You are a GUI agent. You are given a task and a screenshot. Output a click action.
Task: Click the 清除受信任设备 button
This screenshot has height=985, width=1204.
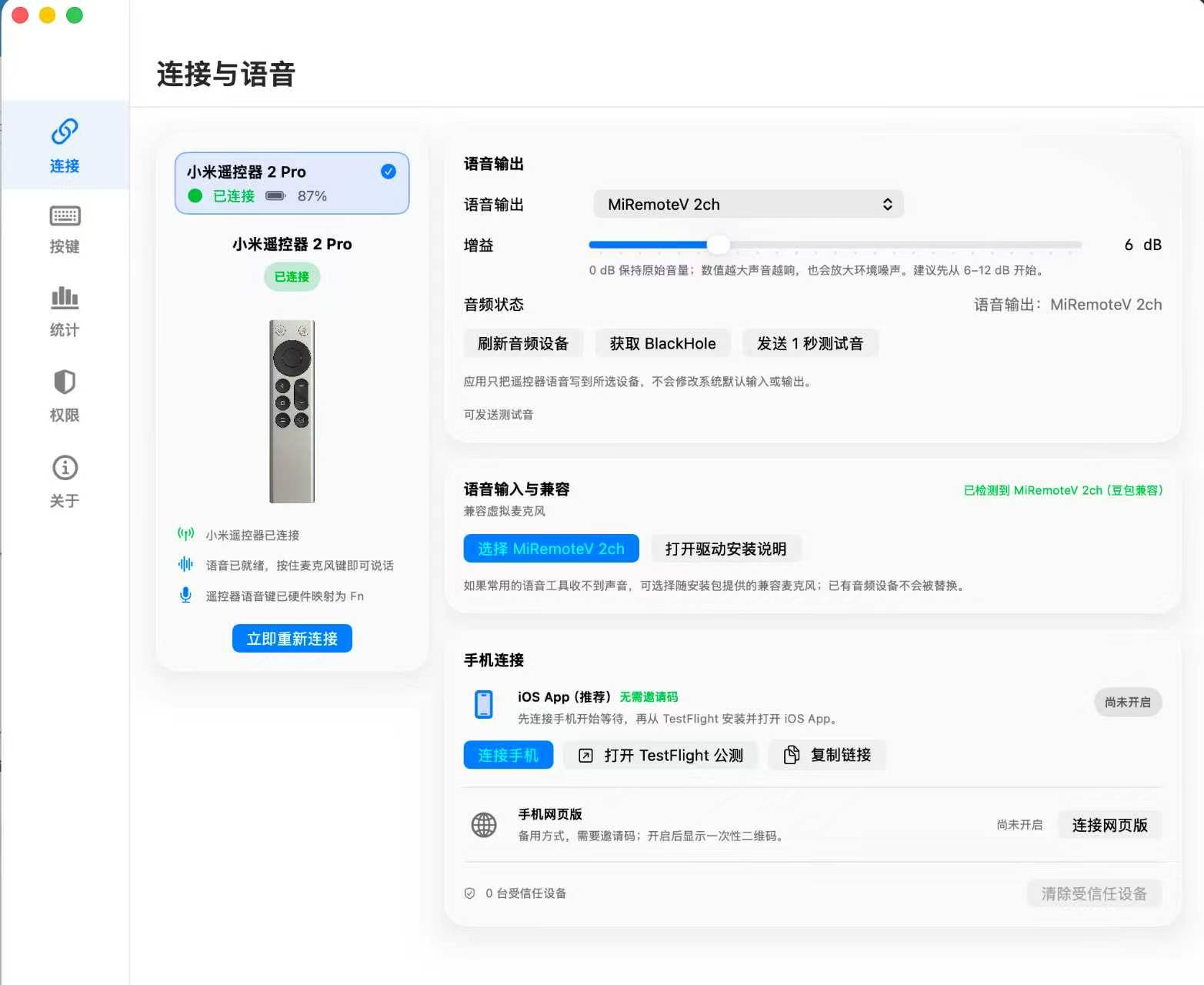click(1094, 893)
